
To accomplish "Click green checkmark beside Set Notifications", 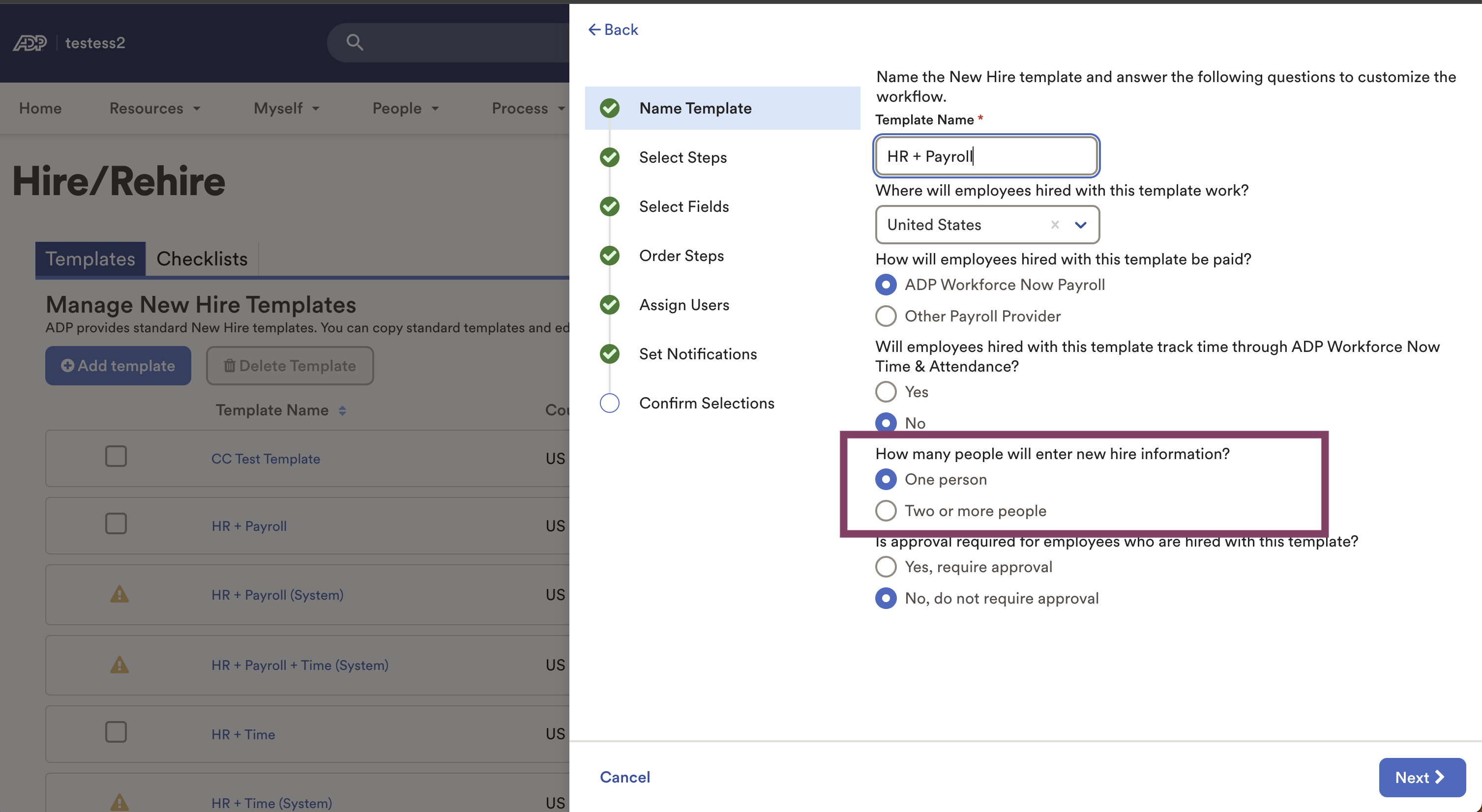I will coord(609,354).
